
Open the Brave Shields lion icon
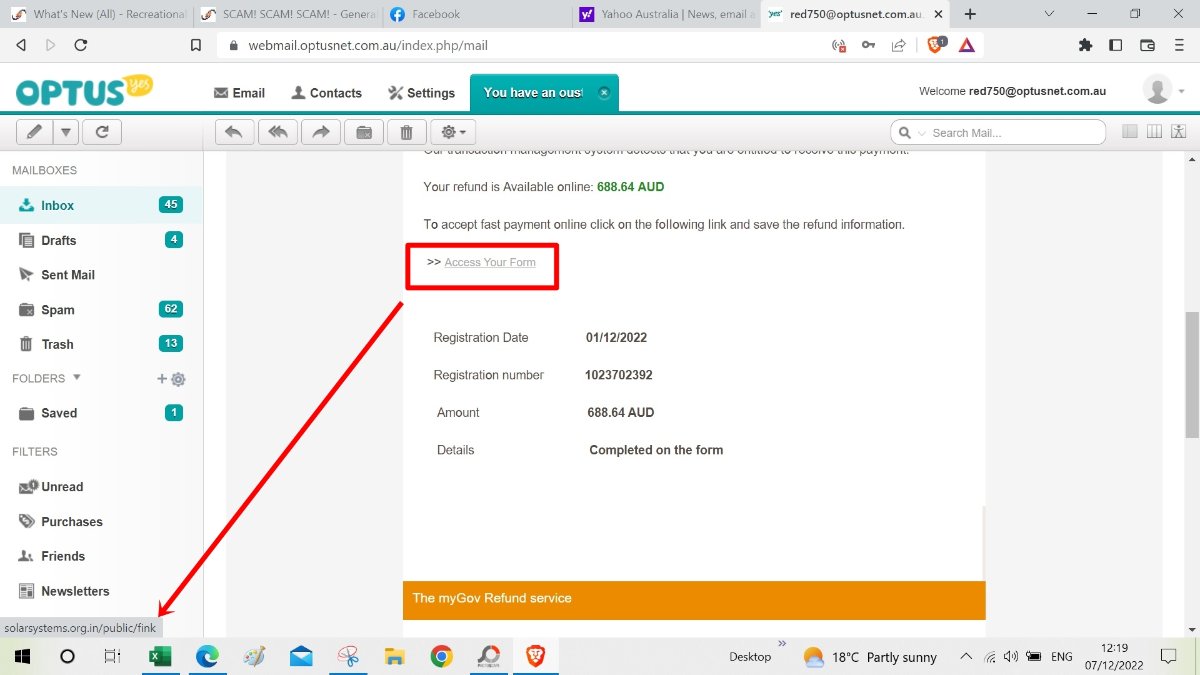936,45
